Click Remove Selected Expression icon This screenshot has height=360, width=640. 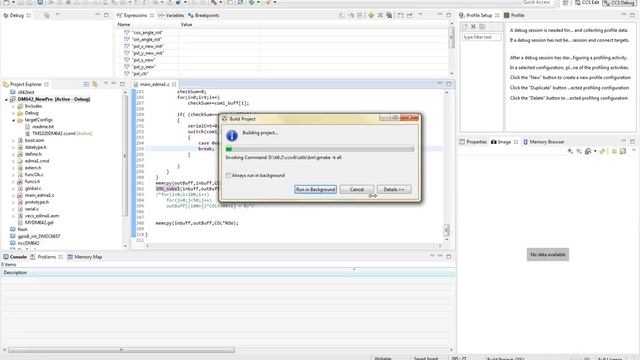(x=380, y=16)
